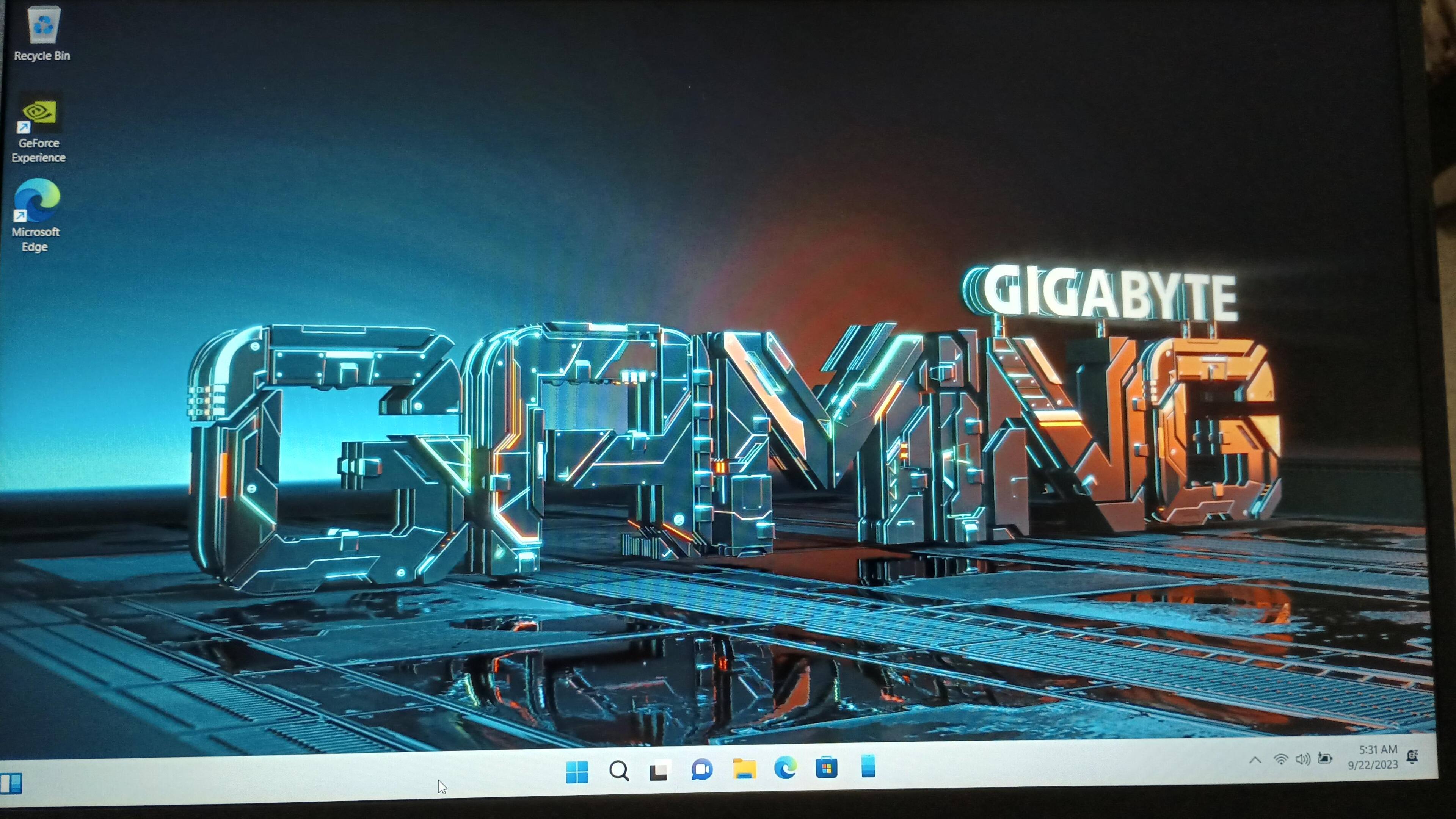The image size is (1456, 819).
Task: Launch the Chat app from taskbar
Action: pyautogui.click(x=701, y=770)
